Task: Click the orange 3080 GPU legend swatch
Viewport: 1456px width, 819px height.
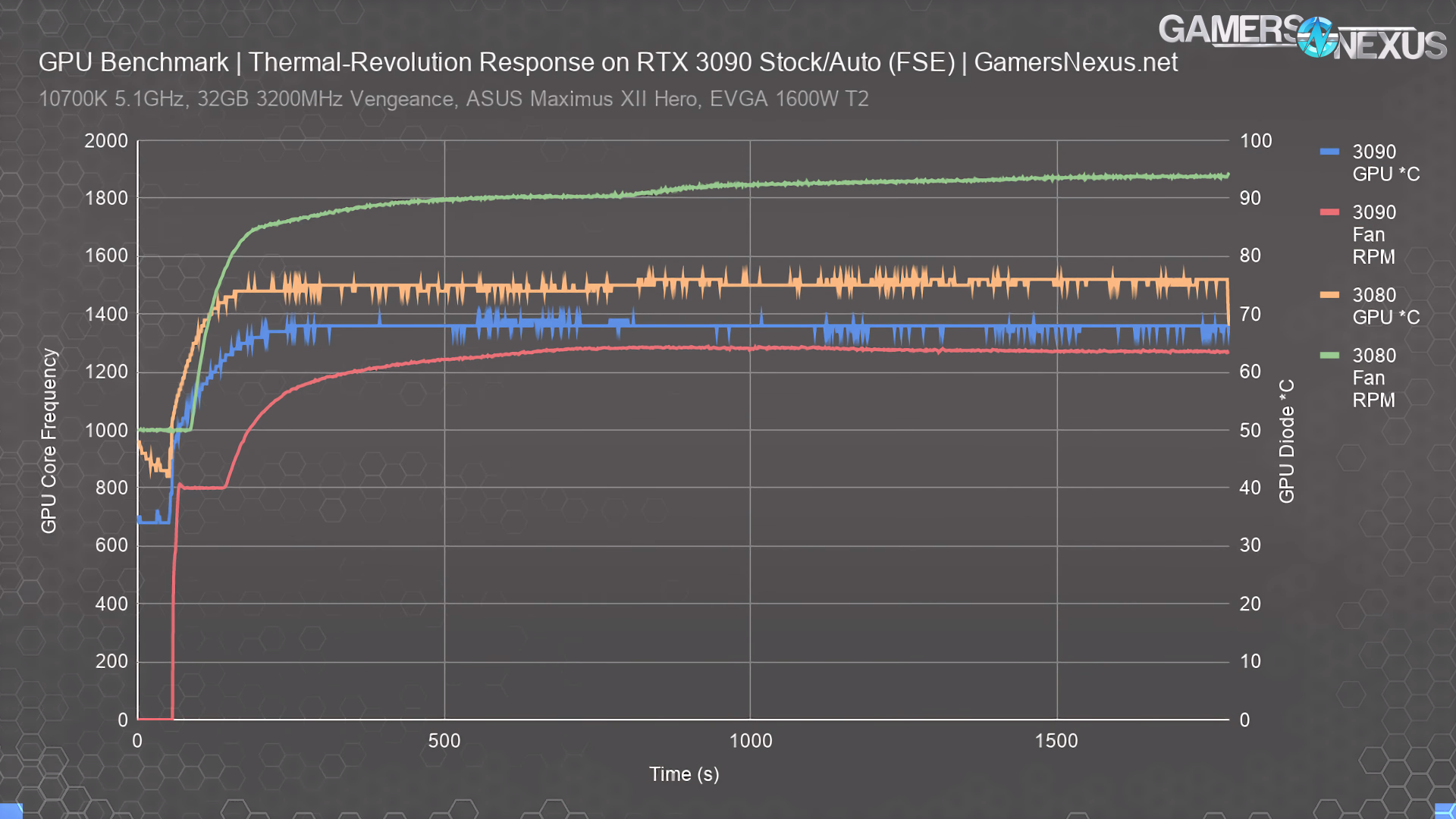Action: (x=1329, y=295)
